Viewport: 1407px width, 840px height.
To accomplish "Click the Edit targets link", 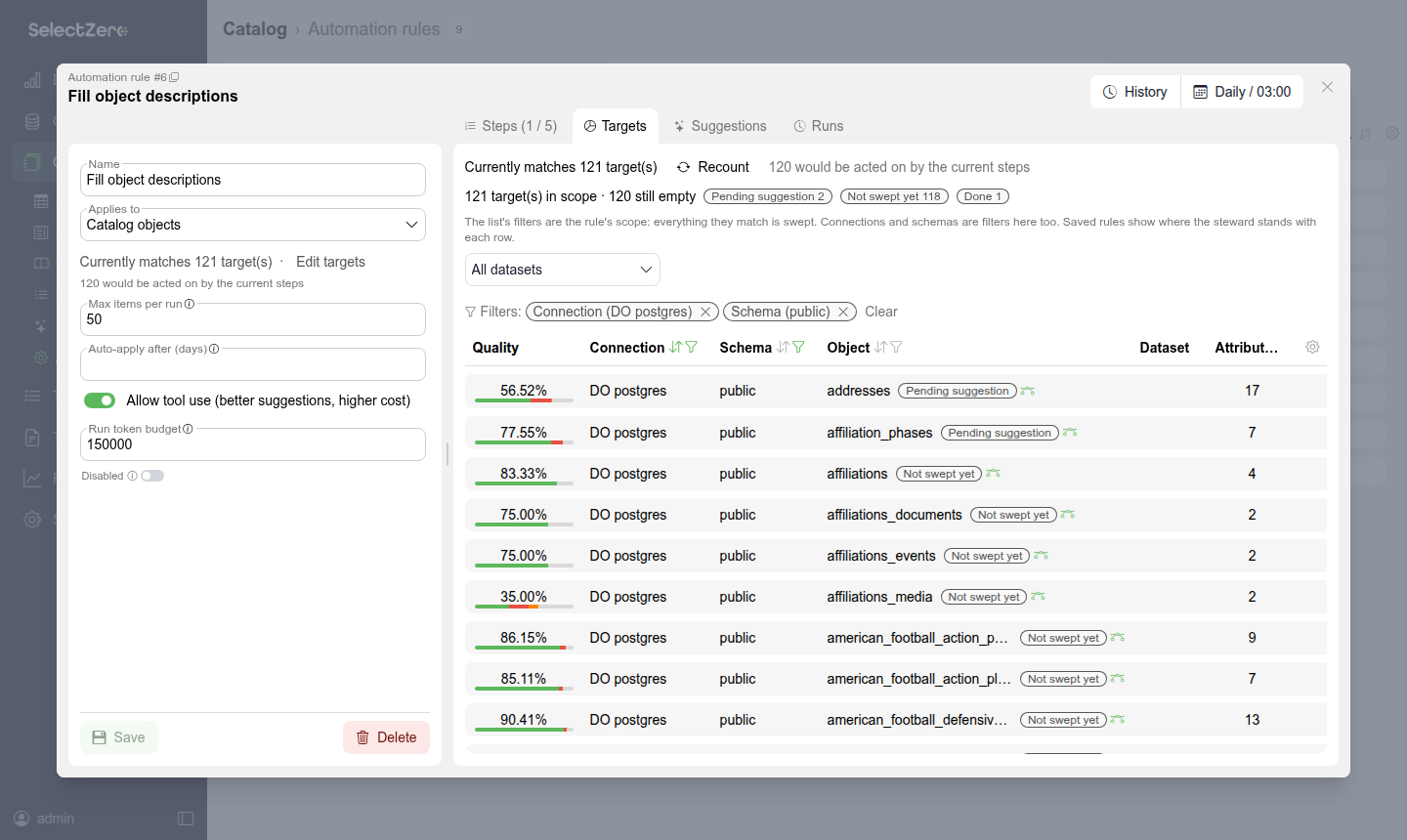I will click(x=330, y=262).
